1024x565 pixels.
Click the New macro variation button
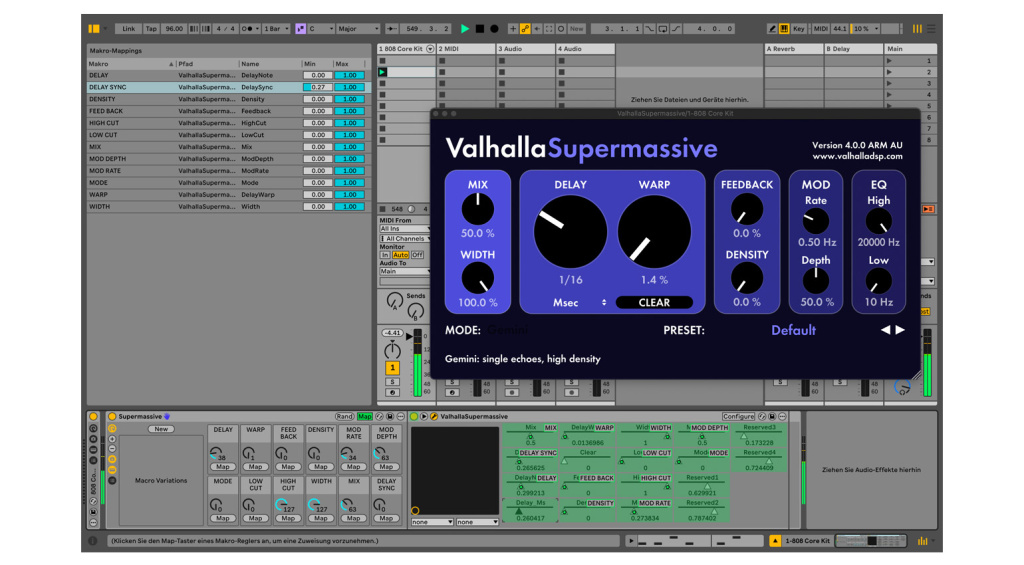point(161,429)
